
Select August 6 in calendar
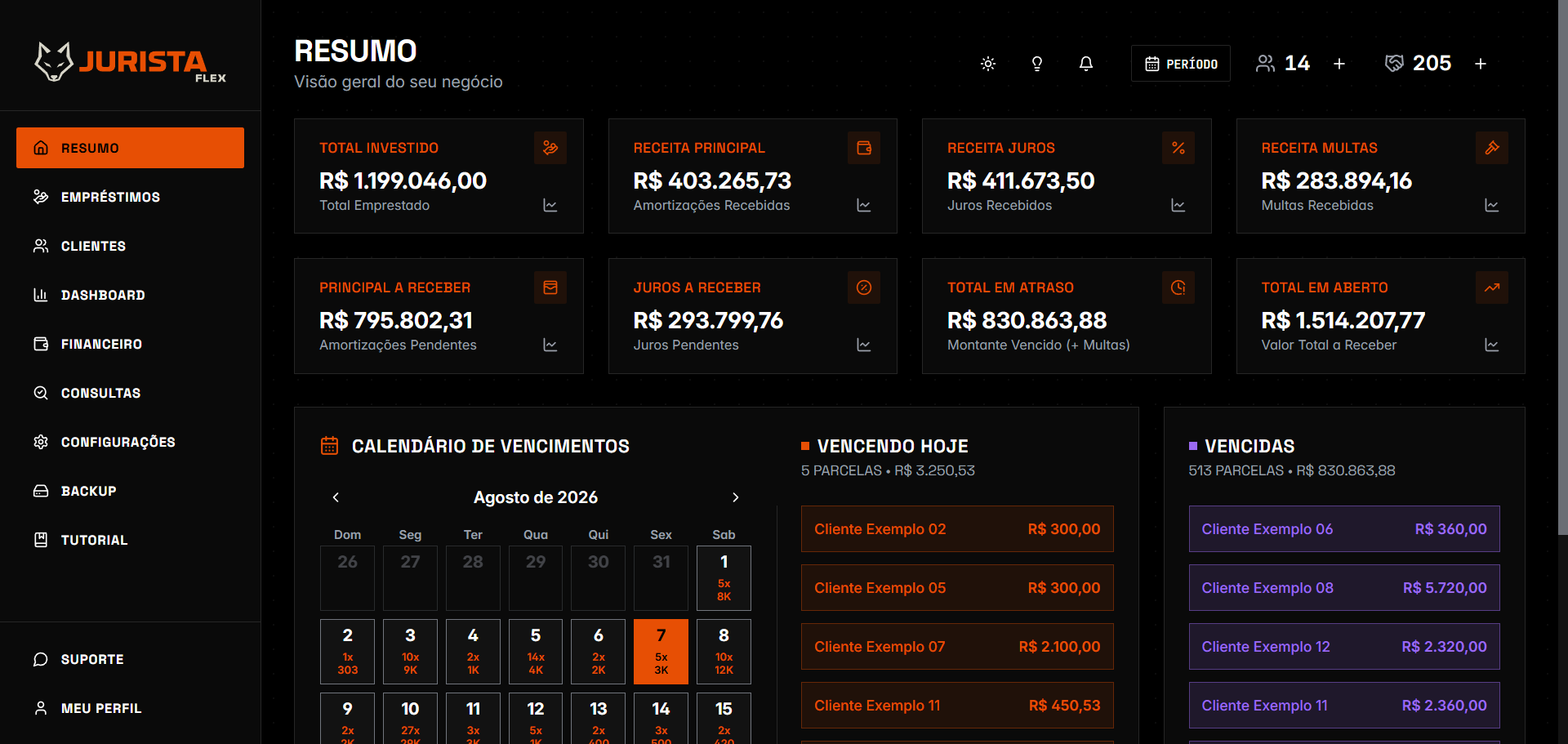click(599, 652)
